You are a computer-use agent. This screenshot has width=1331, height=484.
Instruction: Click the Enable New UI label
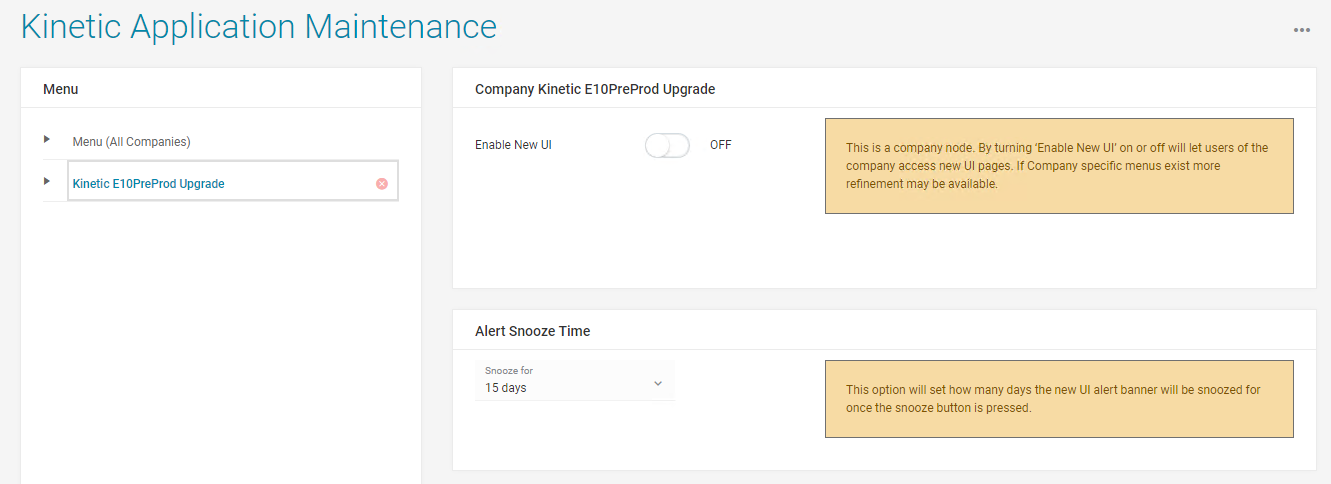coord(513,145)
